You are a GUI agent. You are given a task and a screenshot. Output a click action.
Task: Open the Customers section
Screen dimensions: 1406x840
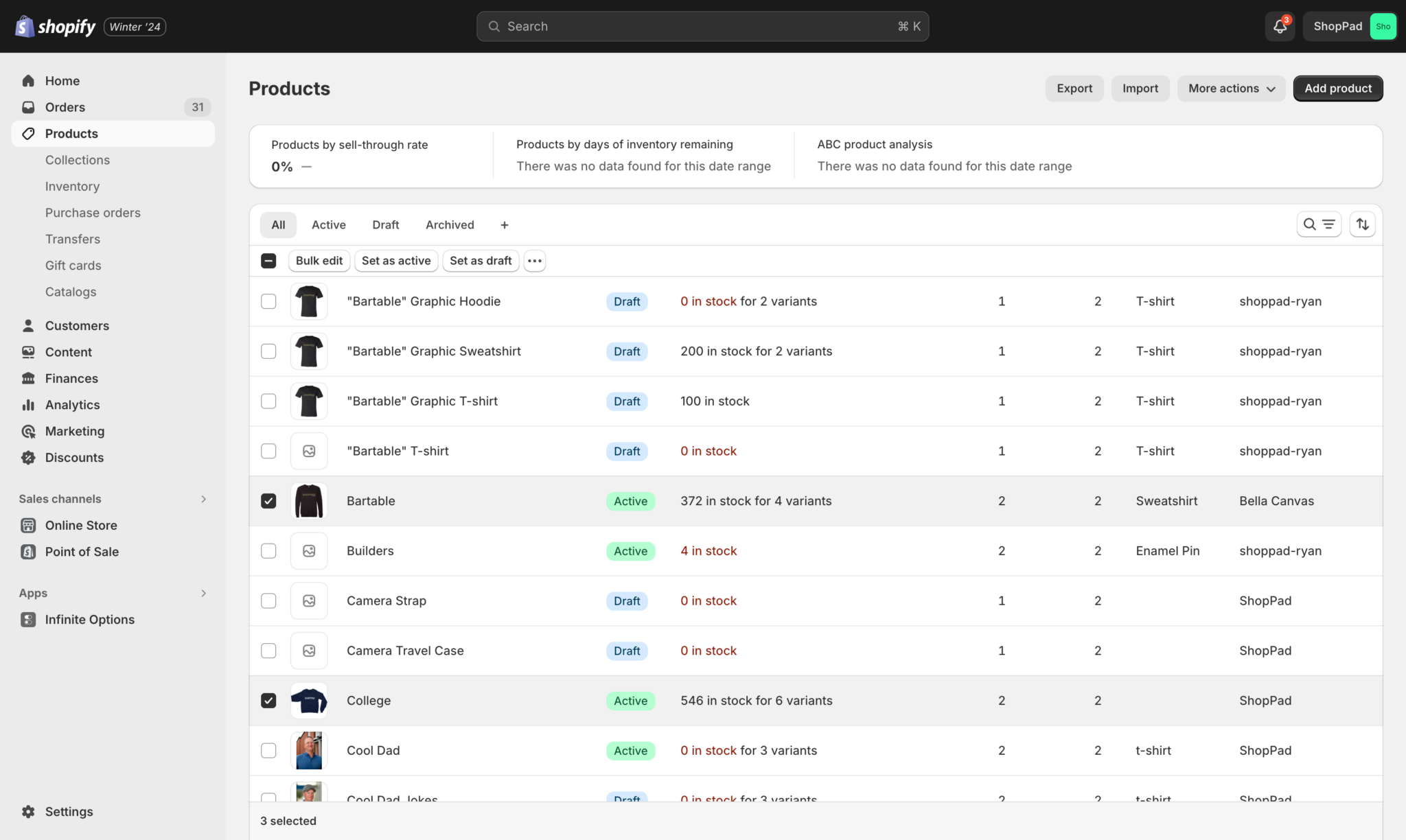coord(76,325)
